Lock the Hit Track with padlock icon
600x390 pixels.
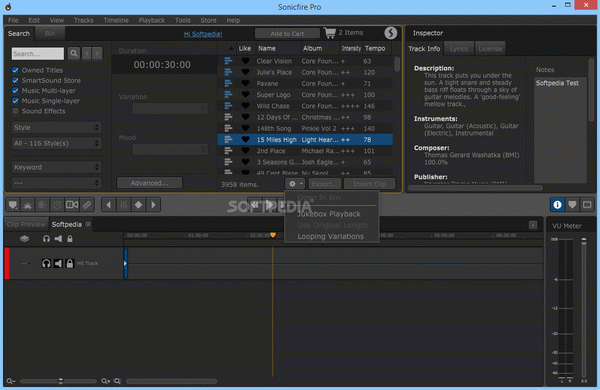tap(70, 263)
